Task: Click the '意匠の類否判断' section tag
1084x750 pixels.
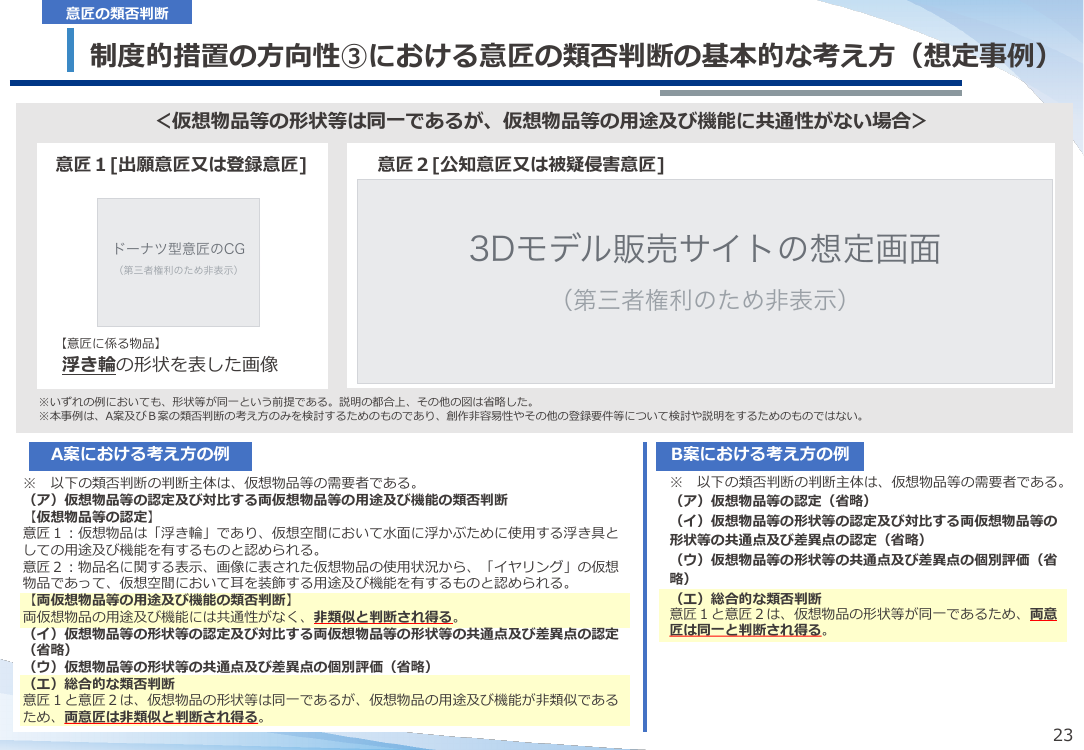Action: [x=117, y=12]
